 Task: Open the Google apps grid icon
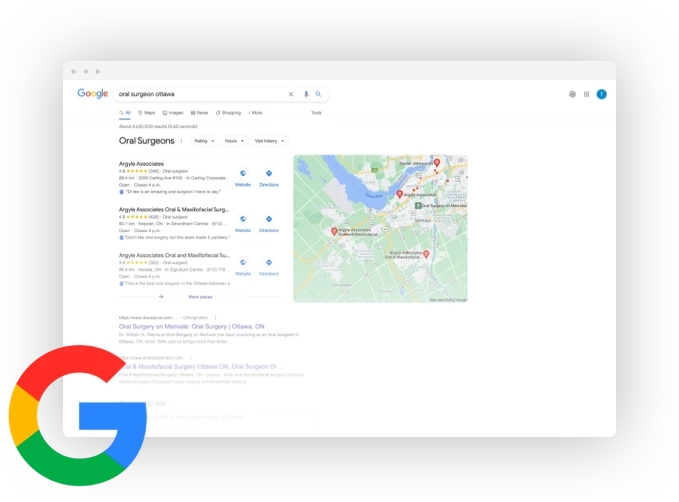586,94
